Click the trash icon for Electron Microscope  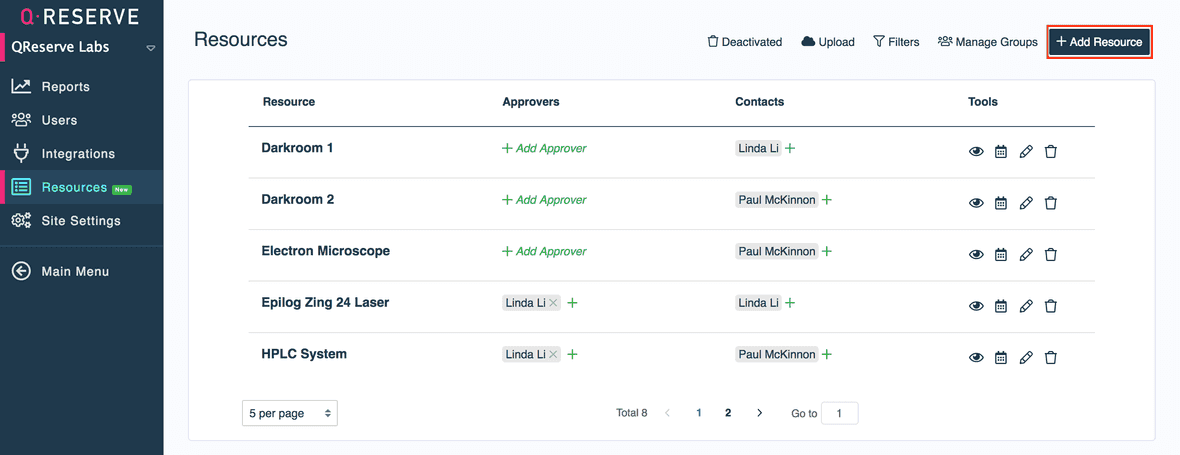1051,254
